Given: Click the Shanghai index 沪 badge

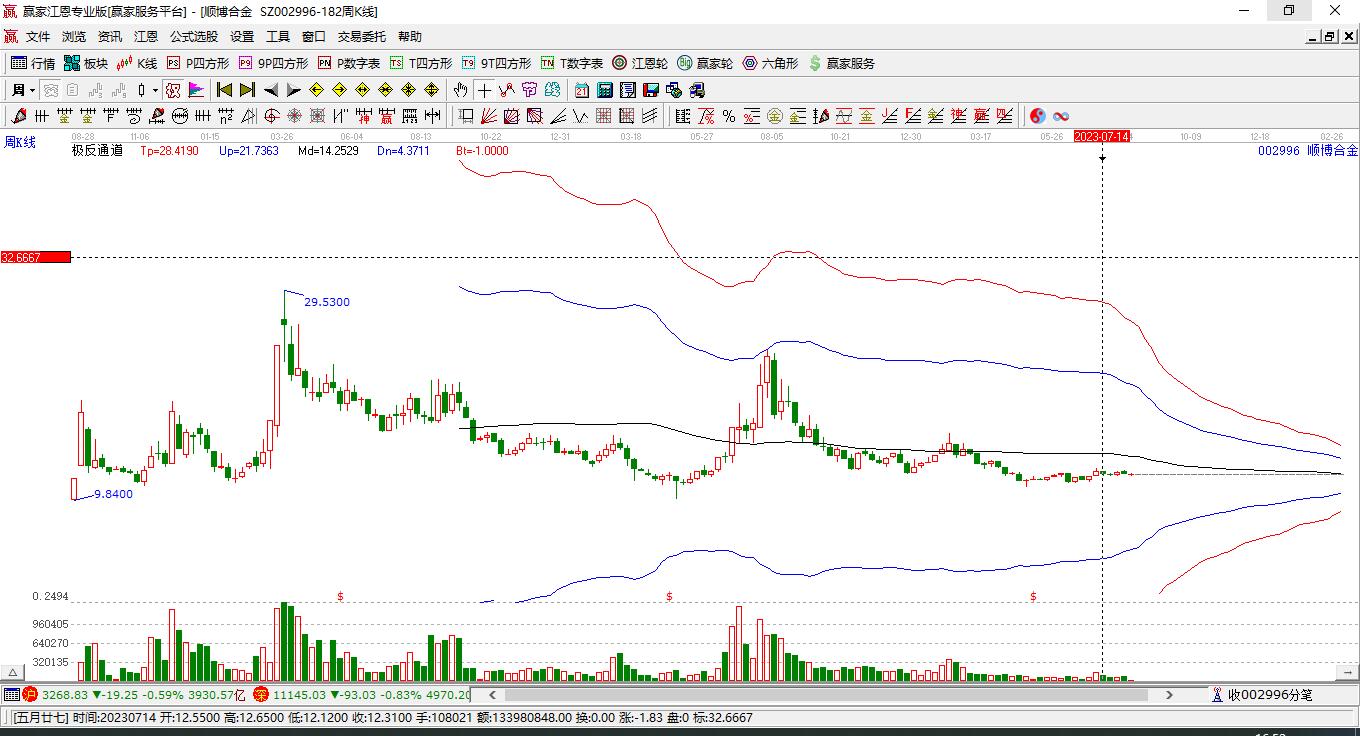Looking at the screenshot, I should (x=30, y=694).
